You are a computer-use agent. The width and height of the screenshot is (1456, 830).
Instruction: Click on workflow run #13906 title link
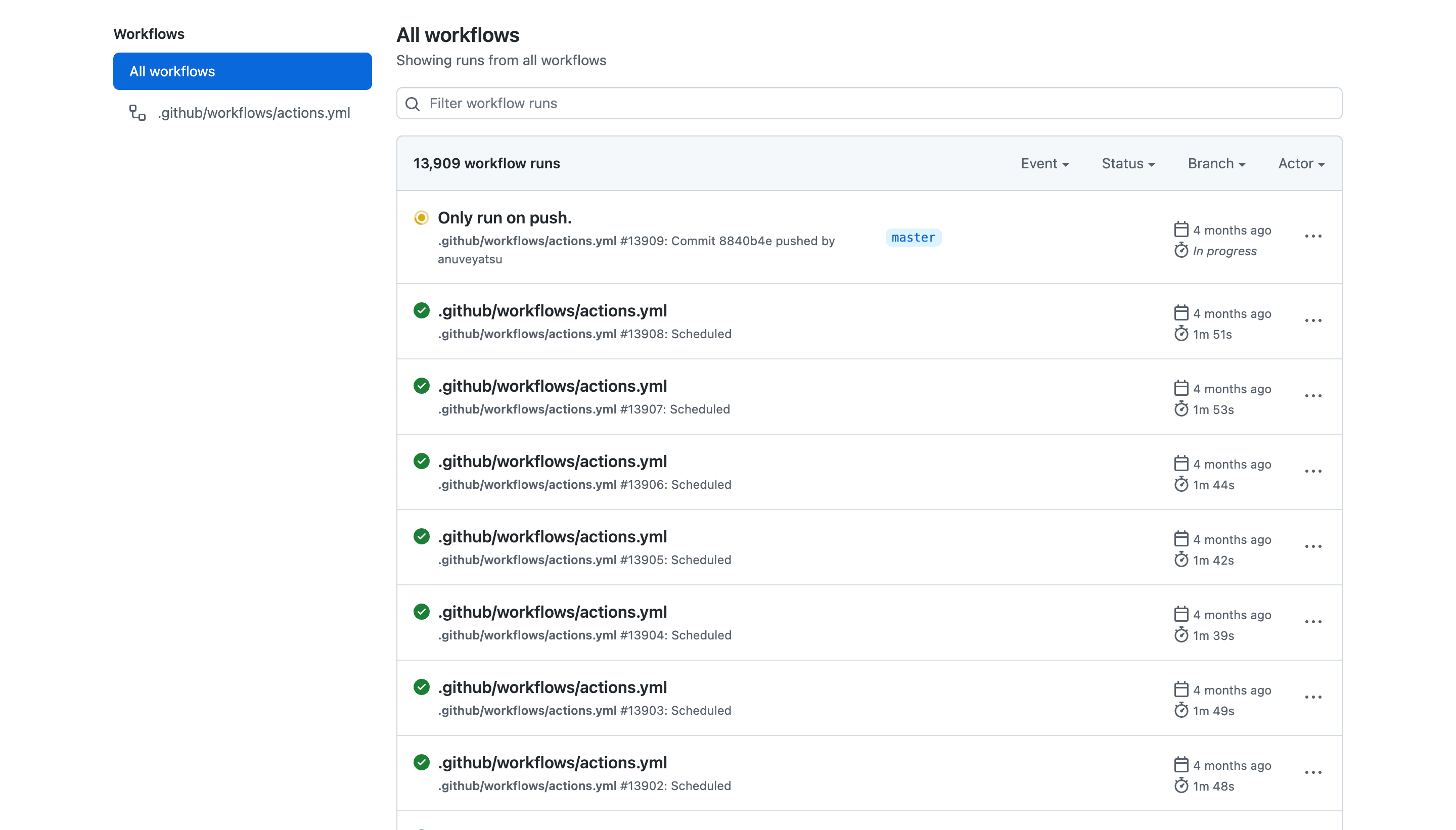[553, 461]
